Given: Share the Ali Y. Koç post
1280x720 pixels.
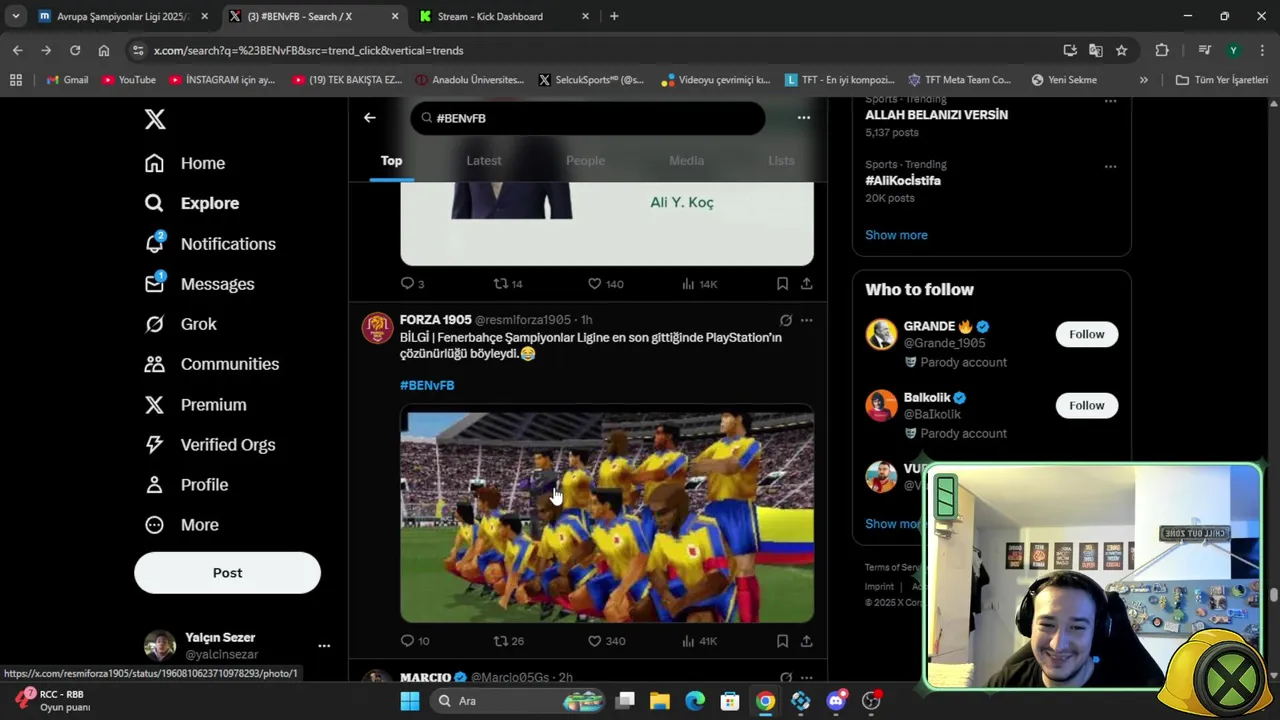Looking at the screenshot, I should [x=806, y=284].
